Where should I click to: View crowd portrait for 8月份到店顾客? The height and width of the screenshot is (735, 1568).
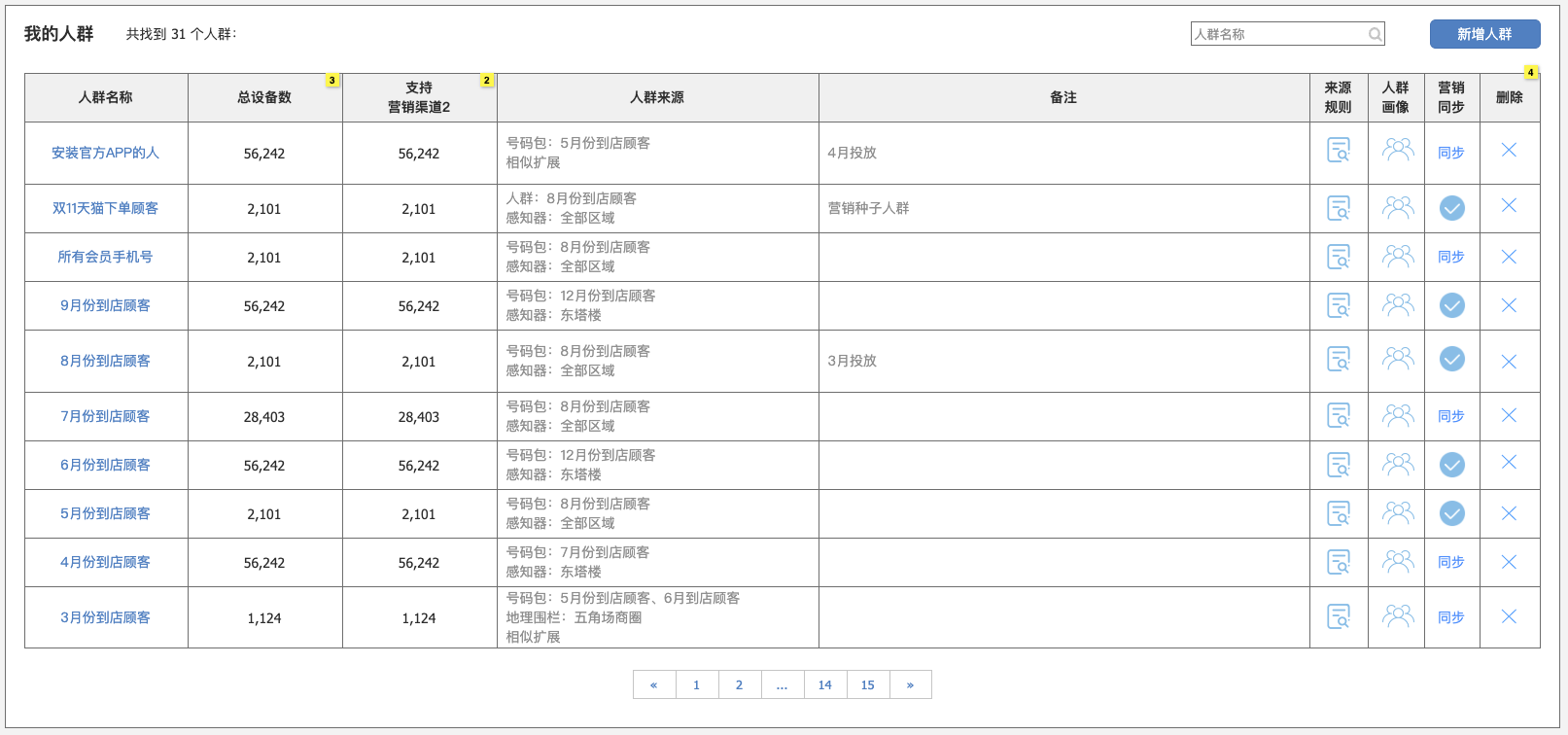pyautogui.click(x=1398, y=358)
